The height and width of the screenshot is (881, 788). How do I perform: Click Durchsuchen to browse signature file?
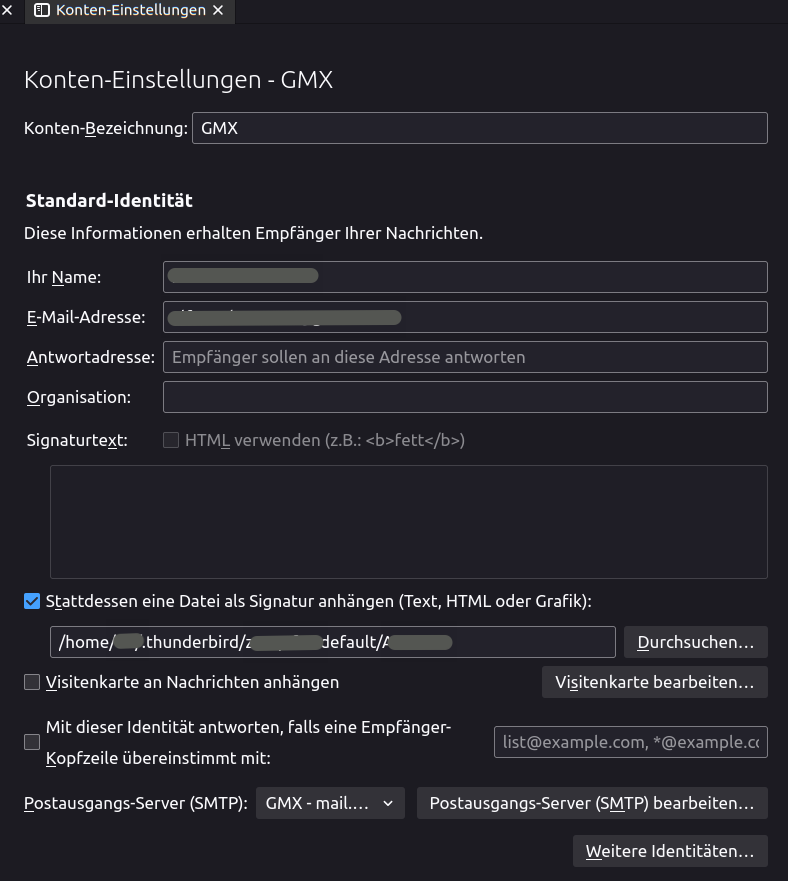pyautogui.click(x=695, y=642)
